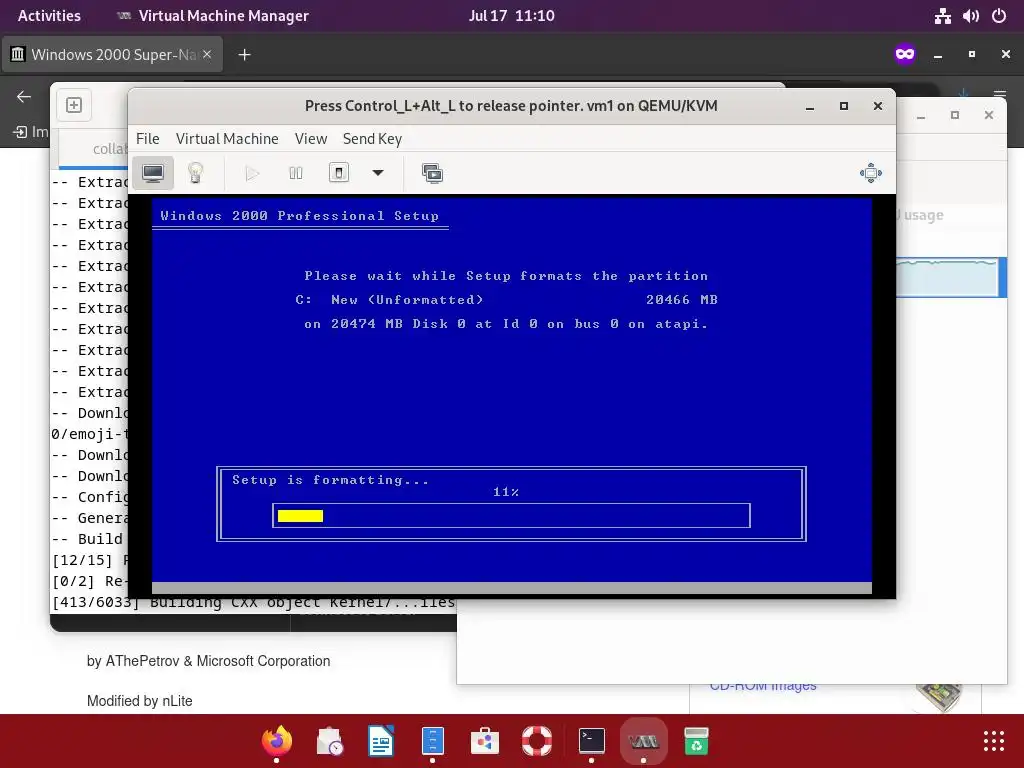Open Virtual Machine Manager app menu in top bar
Screen dimensions: 1024x768
click(212, 16)
